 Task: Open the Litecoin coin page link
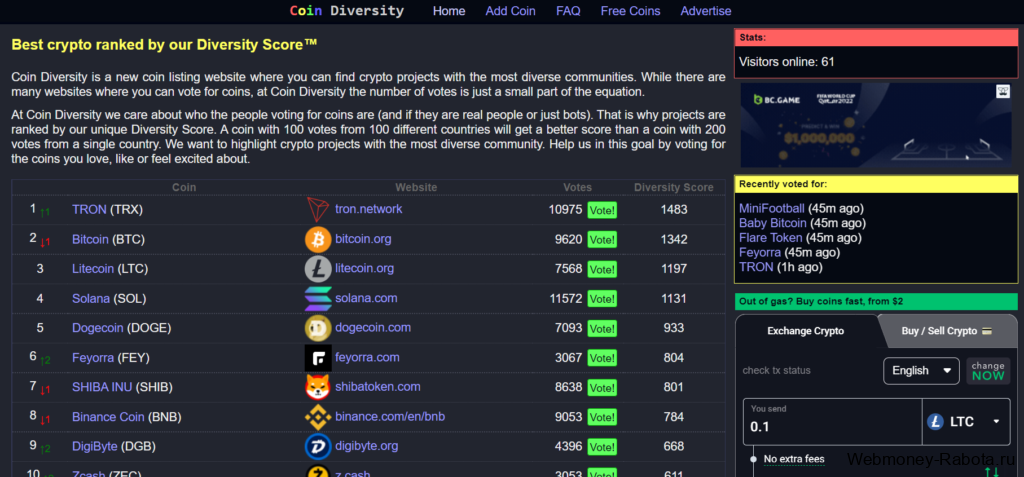[x=93, y=269]
